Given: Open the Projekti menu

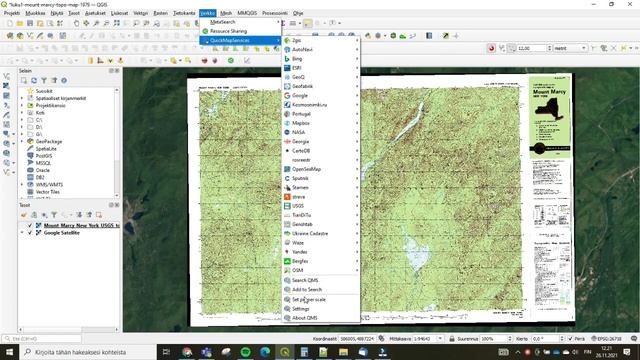Looking at the screenshot, I should [x=12, y=13].
